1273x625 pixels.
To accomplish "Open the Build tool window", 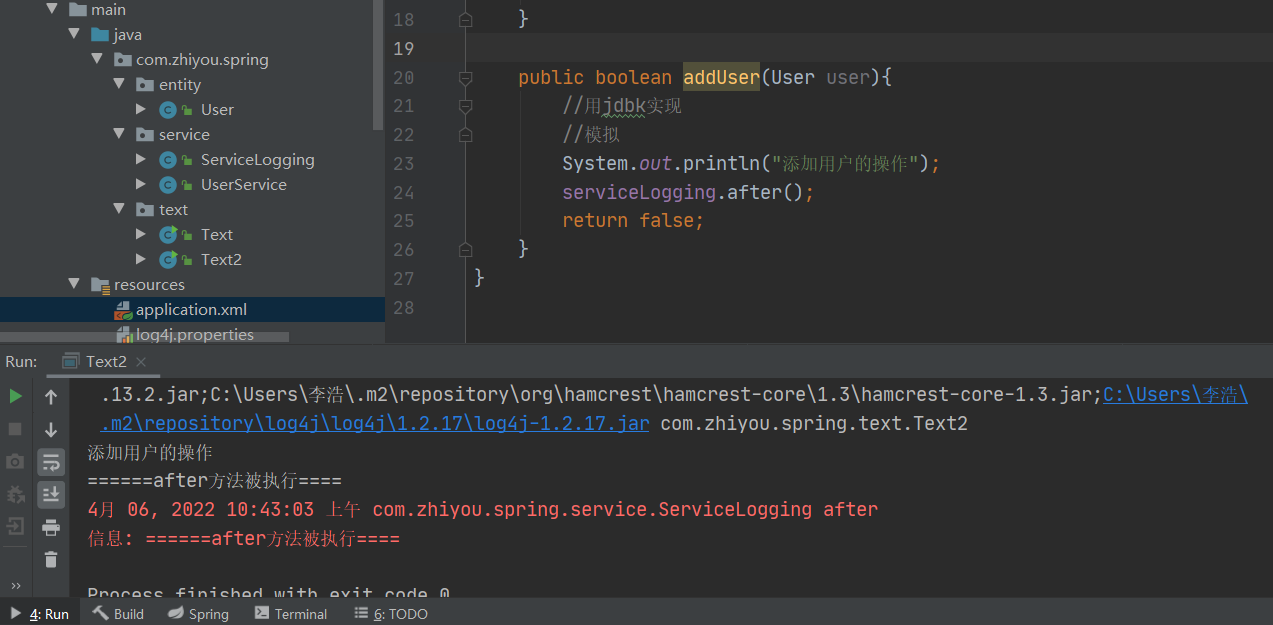I will point(118,614).
